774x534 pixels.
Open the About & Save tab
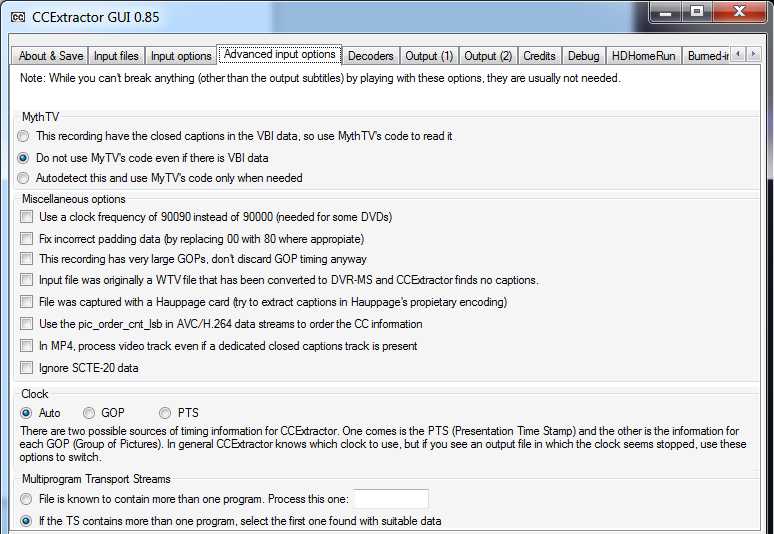point(50,56)
